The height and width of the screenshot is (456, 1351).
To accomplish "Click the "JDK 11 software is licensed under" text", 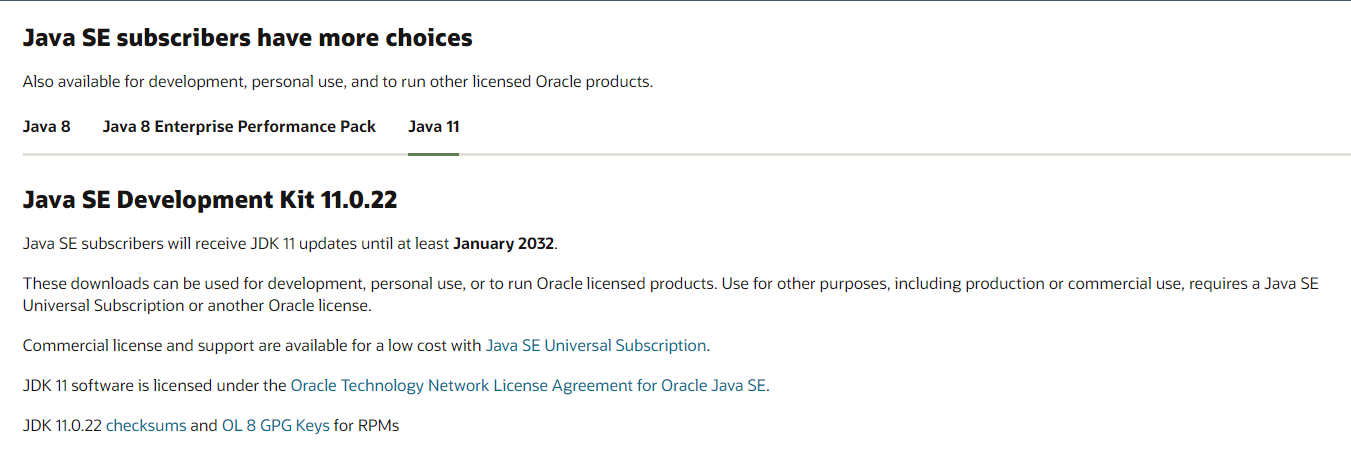I will (x=155, y=386).
